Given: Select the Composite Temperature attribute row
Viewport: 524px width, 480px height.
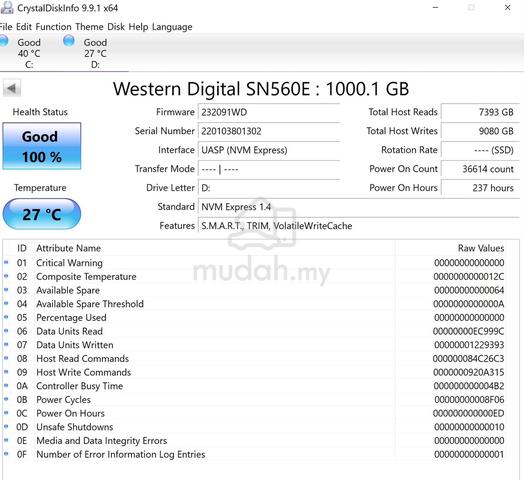Looking at the screenshot, I should coord(254,276).
